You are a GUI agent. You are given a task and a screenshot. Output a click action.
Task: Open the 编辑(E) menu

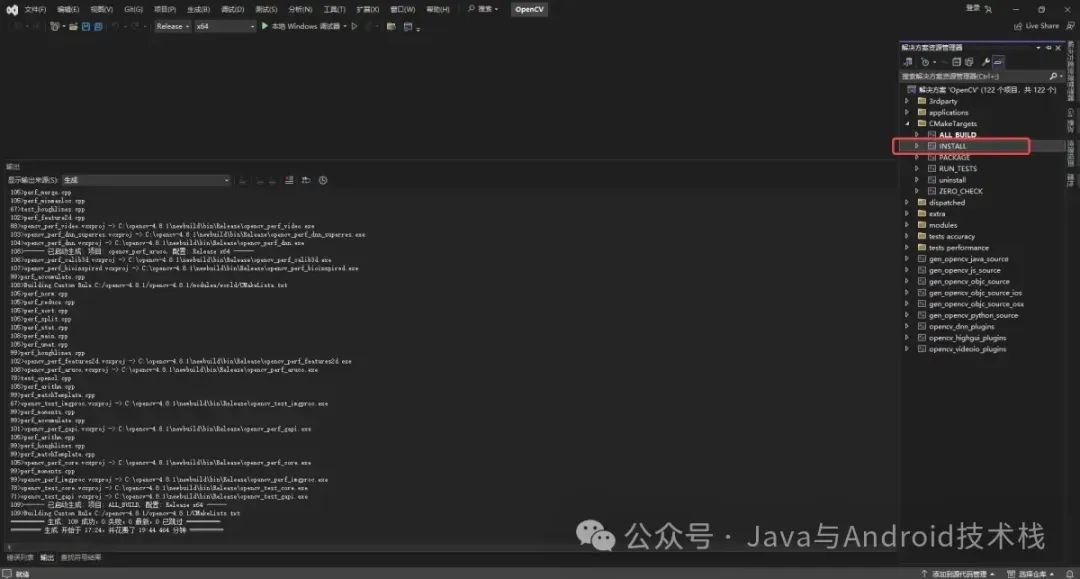point(68,10)
